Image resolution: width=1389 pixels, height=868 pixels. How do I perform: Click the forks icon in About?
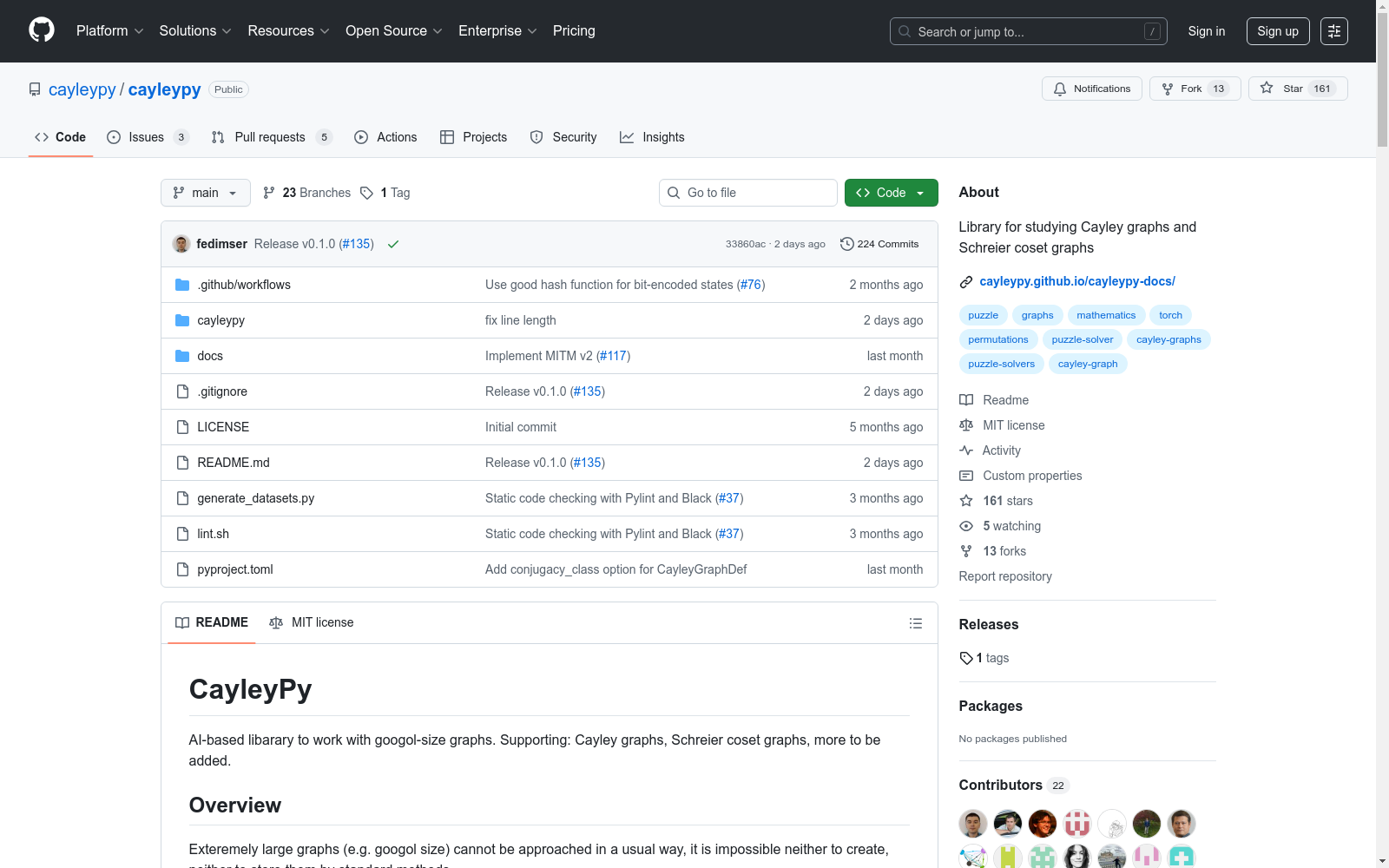[x=966, y=551]
